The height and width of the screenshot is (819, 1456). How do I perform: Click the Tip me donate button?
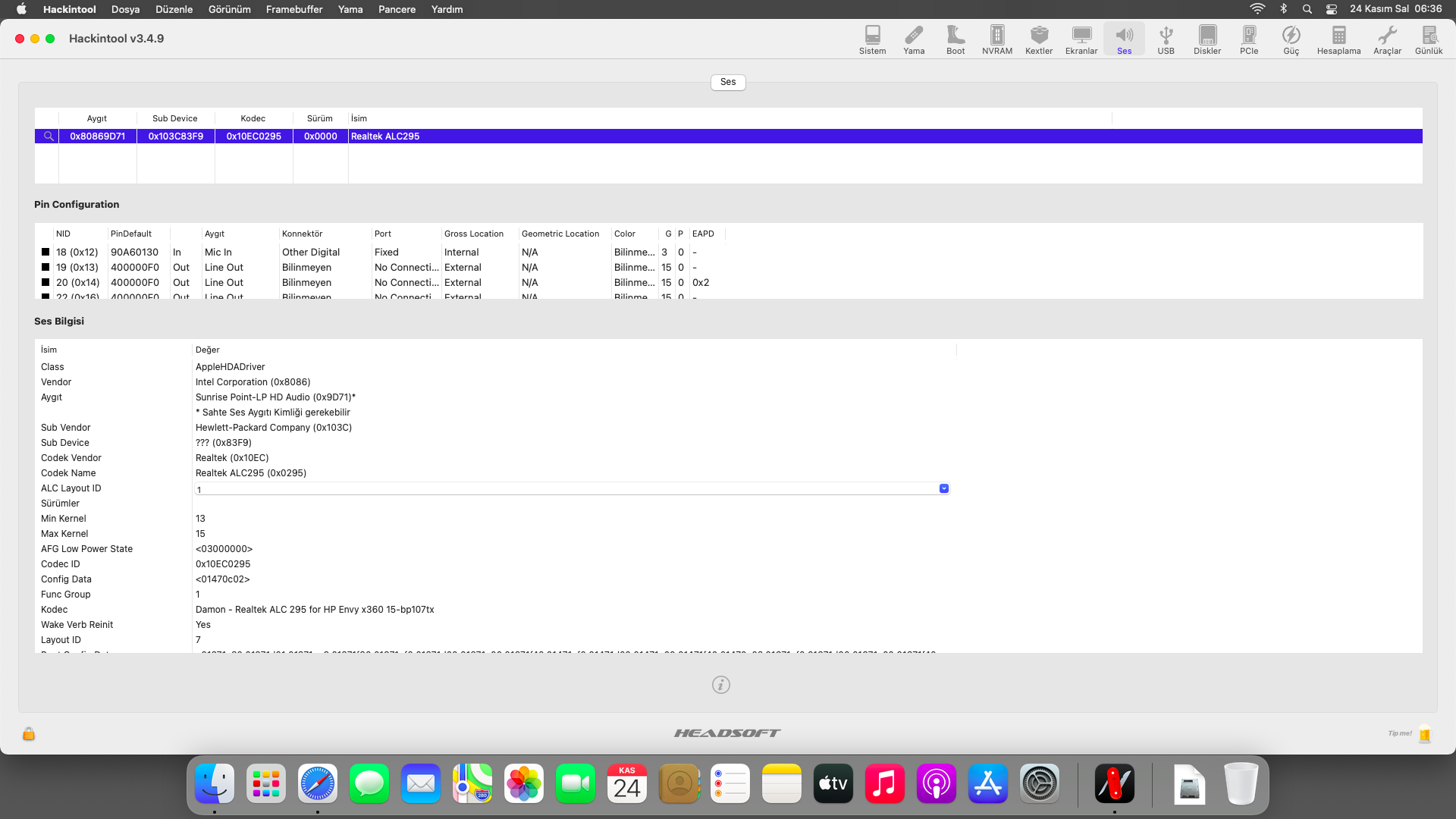tap(1424, 733)
